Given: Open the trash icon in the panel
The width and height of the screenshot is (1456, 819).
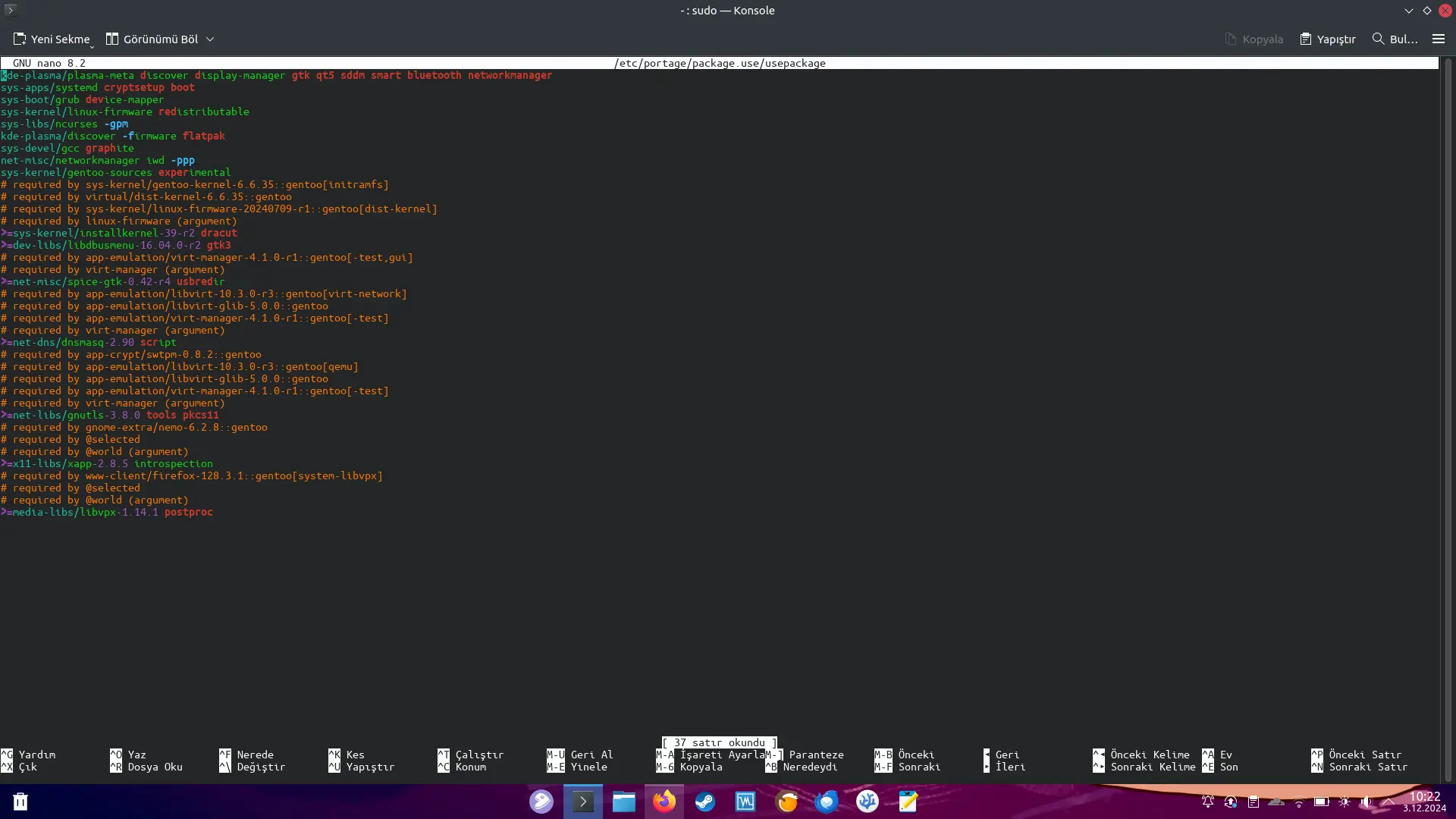Looking at the screenshot, I should tap(20, 802).
